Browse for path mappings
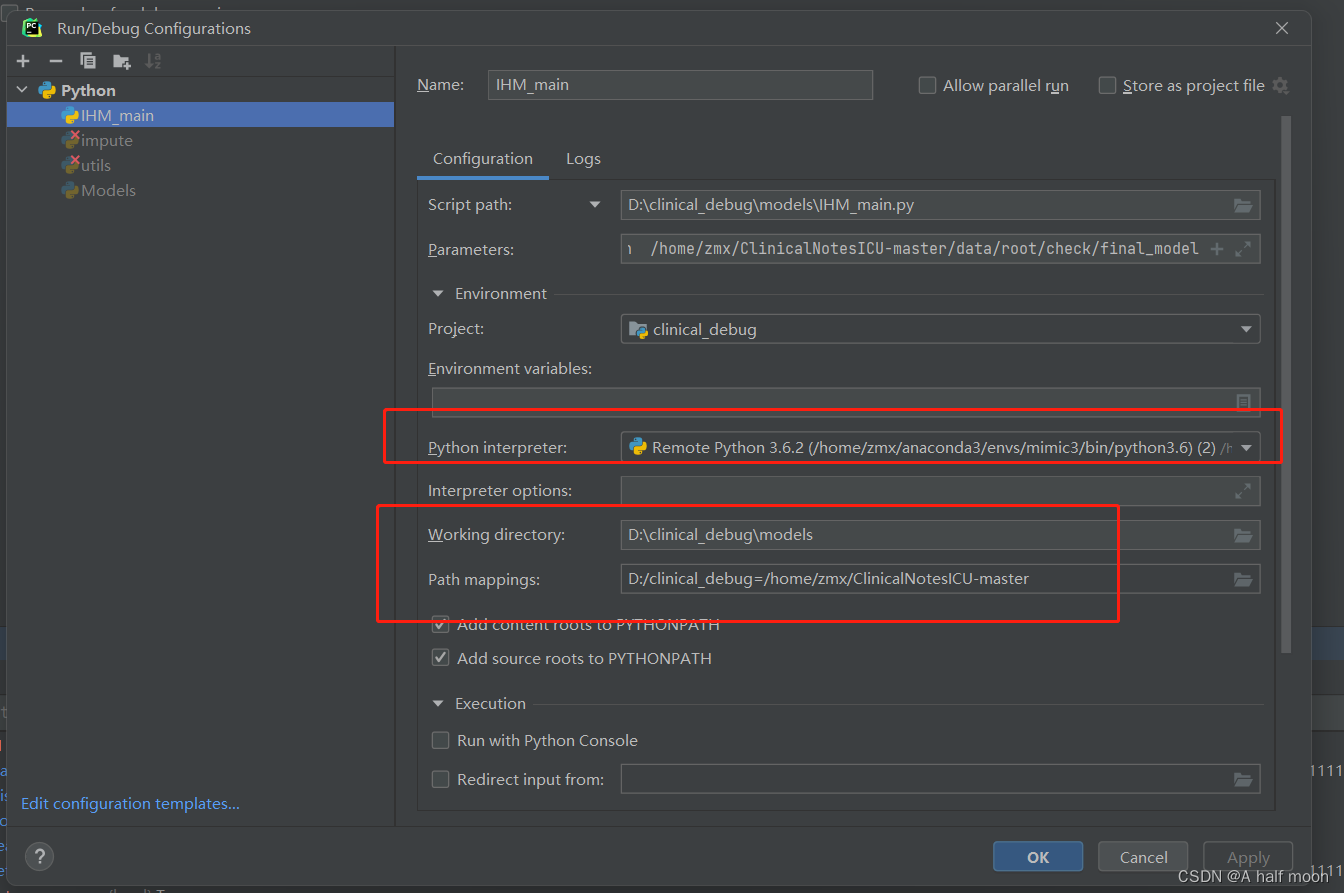 coord(1243,579)
